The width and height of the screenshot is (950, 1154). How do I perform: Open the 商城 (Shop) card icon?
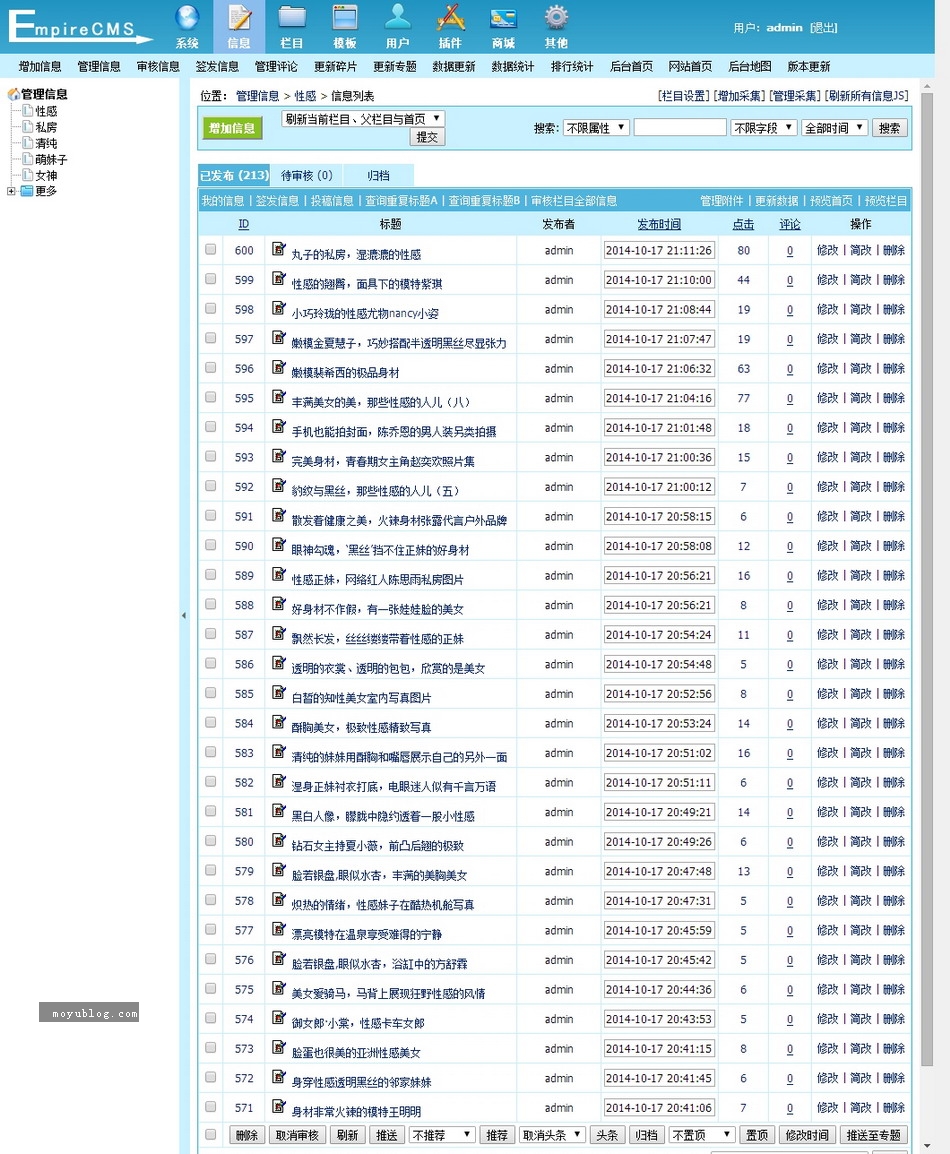[x=503, y=18]
